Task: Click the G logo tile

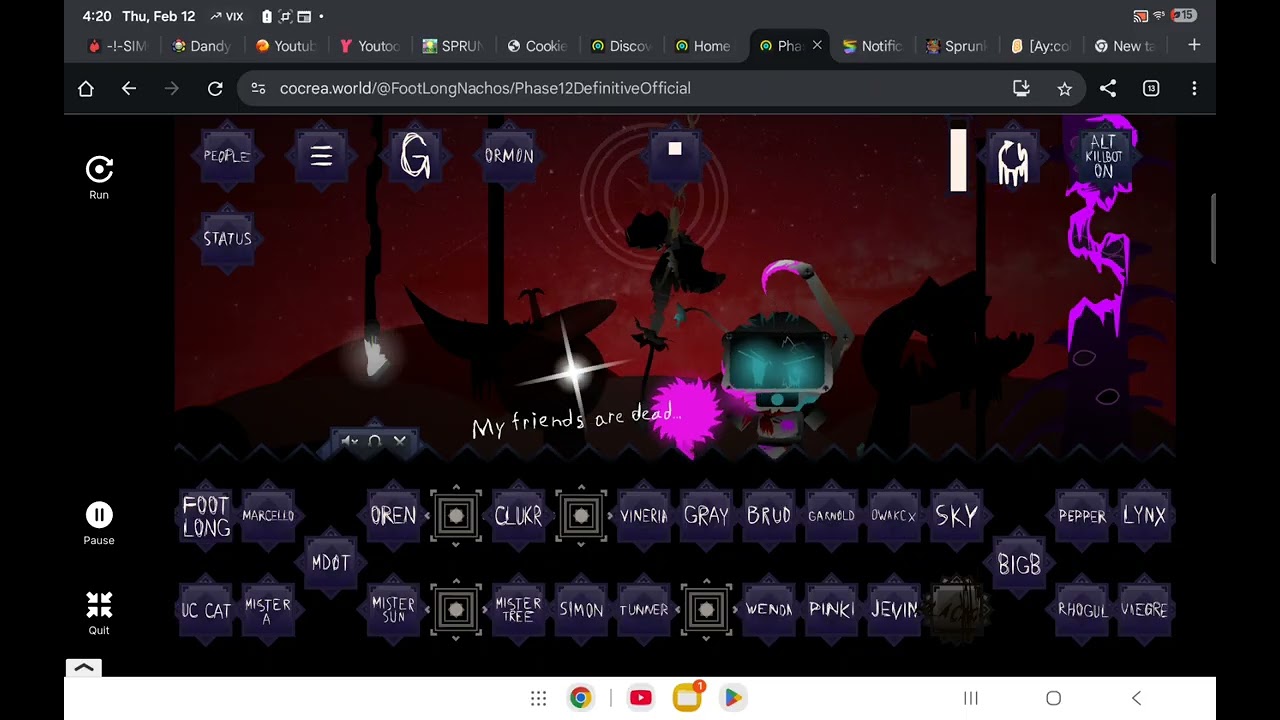Action: click(x=415, y=157)
